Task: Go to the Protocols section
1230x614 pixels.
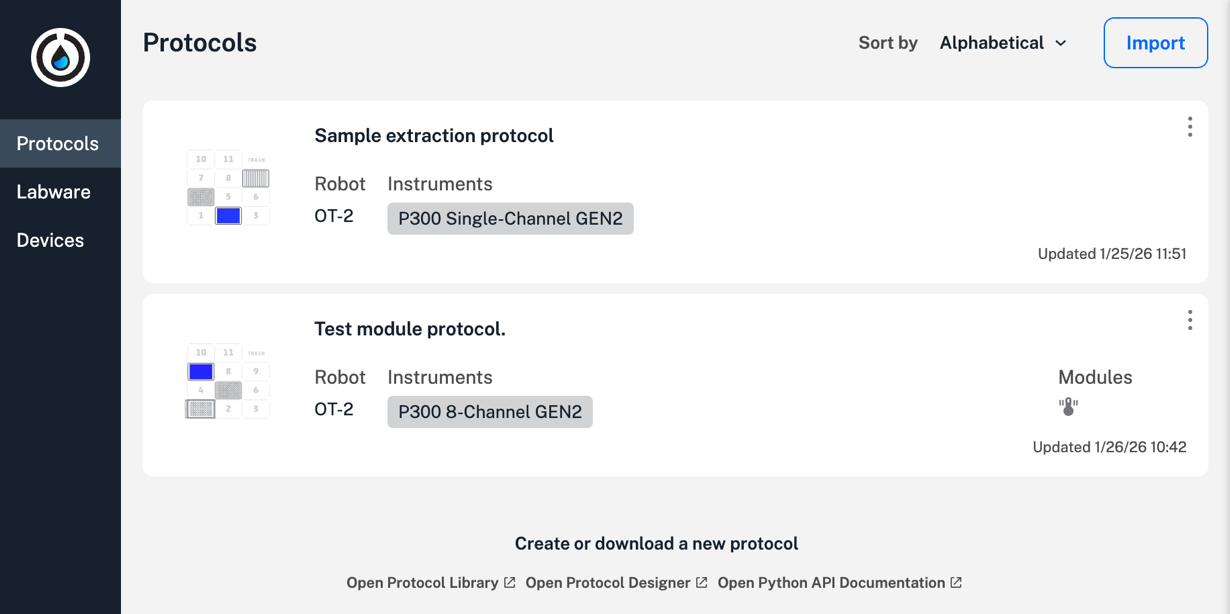Action: click(x=58, y=144)
